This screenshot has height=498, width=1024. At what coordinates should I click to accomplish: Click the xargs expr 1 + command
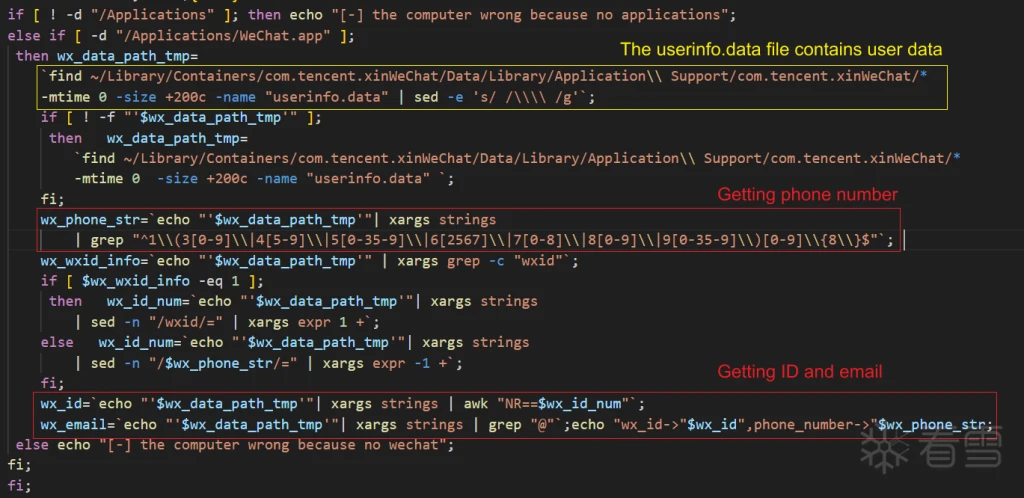coord(308,322)
